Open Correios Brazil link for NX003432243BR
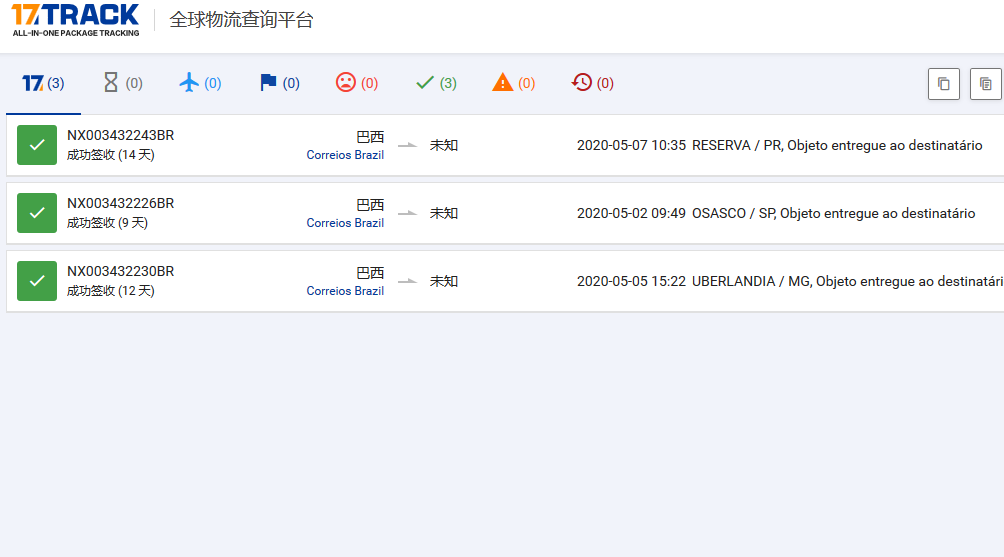The height and width of the screenshot is (557, 1004). [345, 155]
